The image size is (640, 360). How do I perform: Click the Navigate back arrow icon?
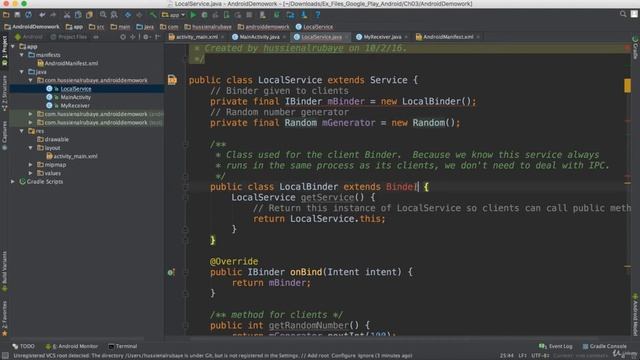(x=128, y=15)
